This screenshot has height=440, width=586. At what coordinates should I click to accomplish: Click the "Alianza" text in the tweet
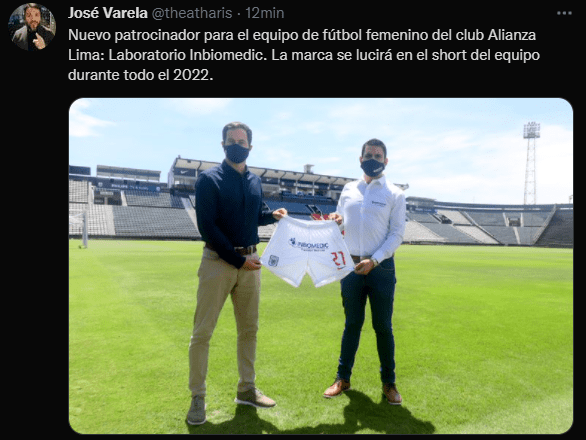click(x=511, y=35)
